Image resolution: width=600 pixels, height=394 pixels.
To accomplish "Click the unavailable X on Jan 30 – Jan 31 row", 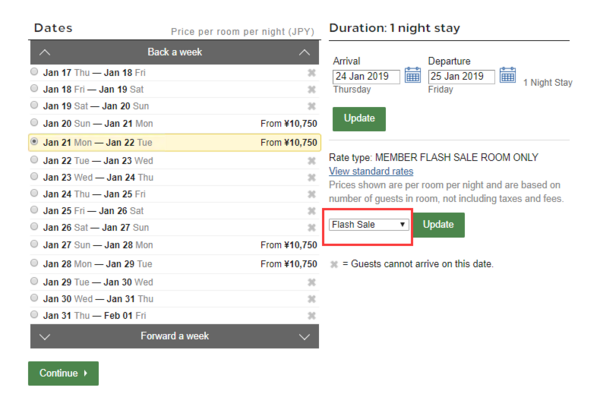I will [x=311, y=299].
